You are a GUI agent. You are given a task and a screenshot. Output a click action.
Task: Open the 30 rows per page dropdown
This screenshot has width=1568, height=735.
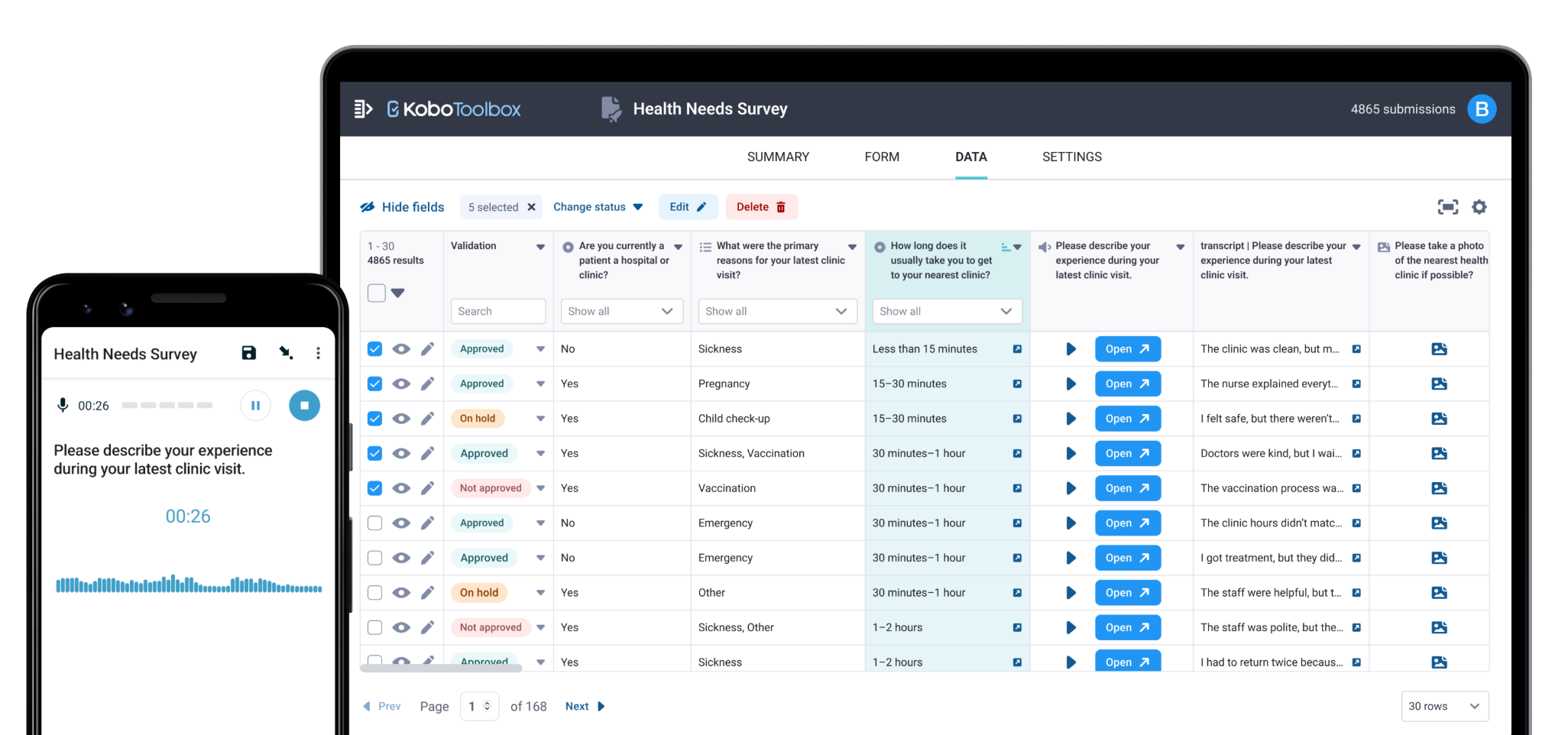tap(1444, 706)
